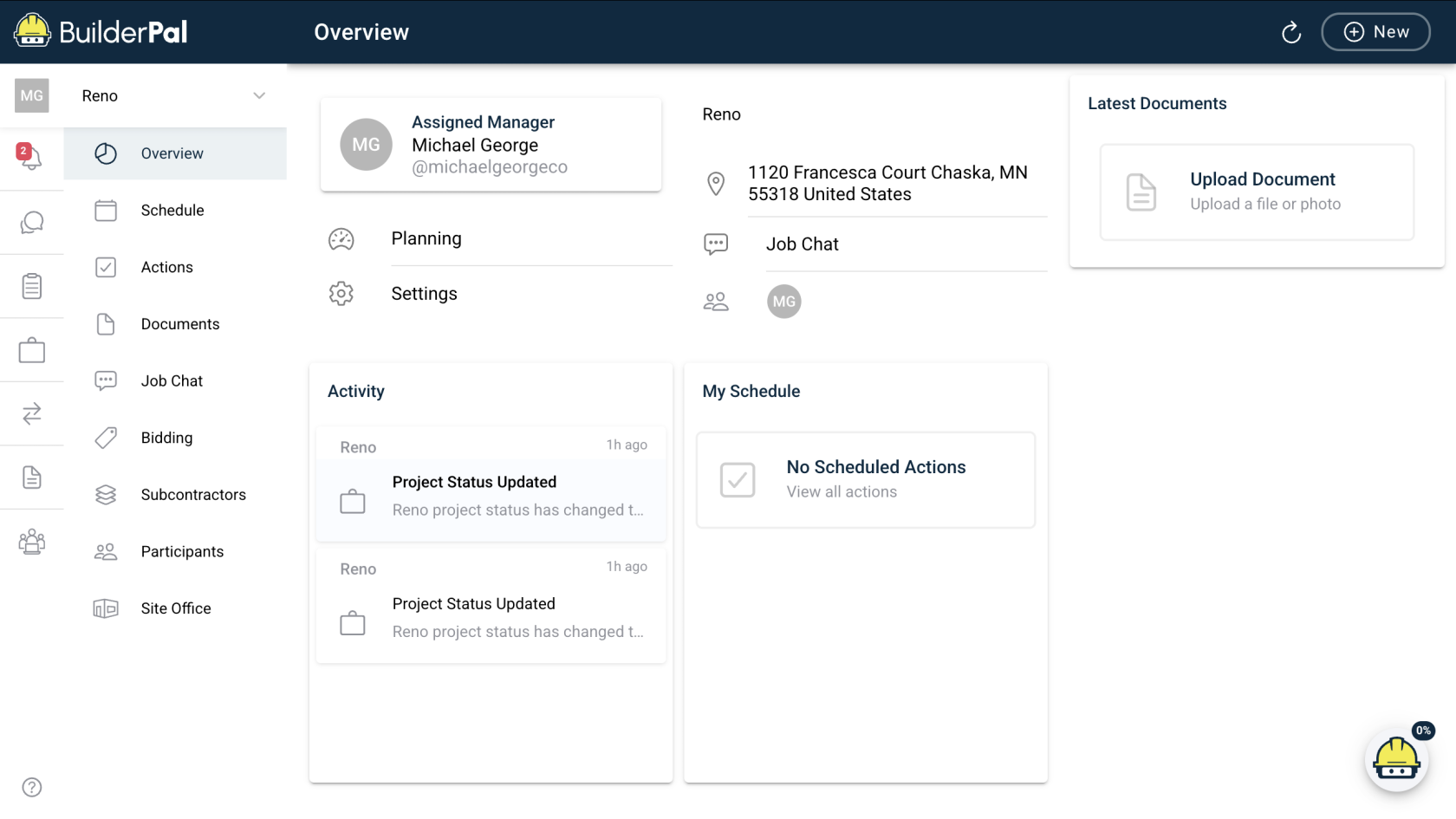Open the team group icon in left rail
Viewport: 1456px width, 819px height.
click(32, 542)
